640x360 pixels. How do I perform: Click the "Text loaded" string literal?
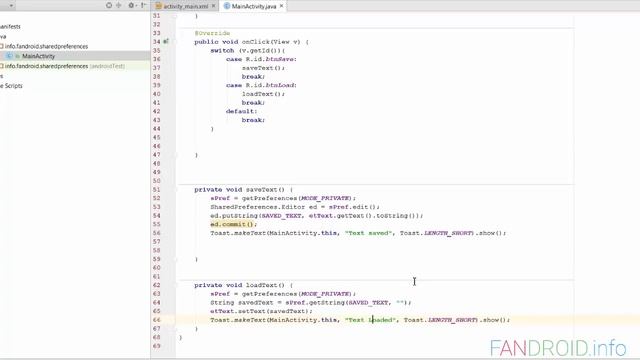coord(370,320)
